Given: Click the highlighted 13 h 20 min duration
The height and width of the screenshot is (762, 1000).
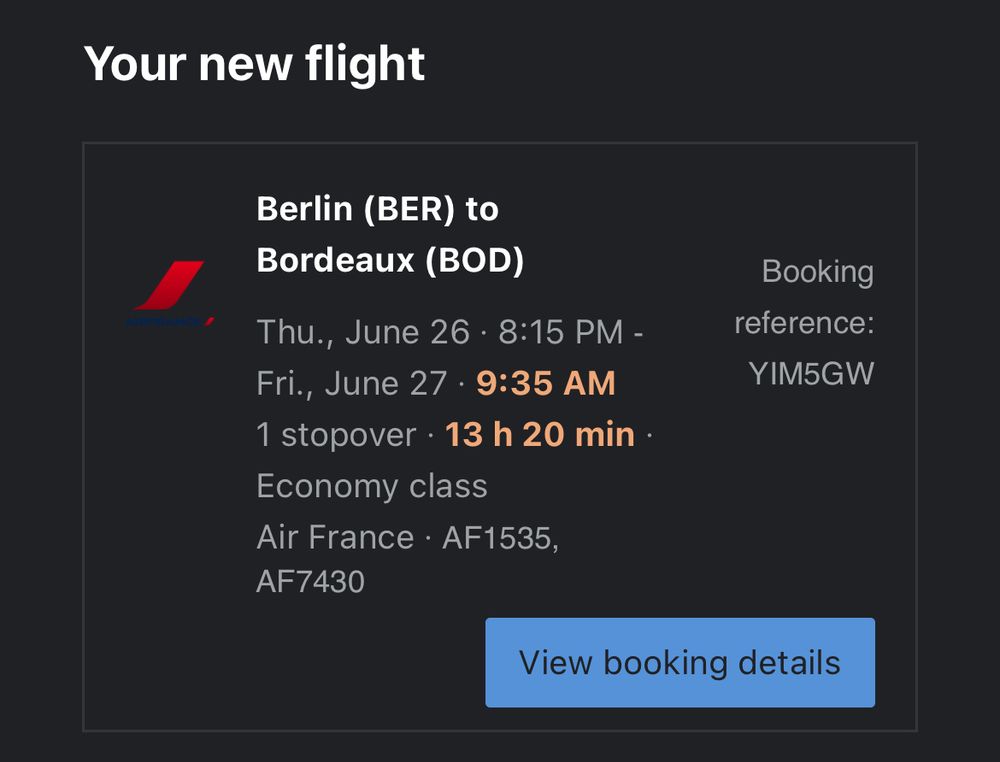Looking at the screenshot, I should coord(540,435).
